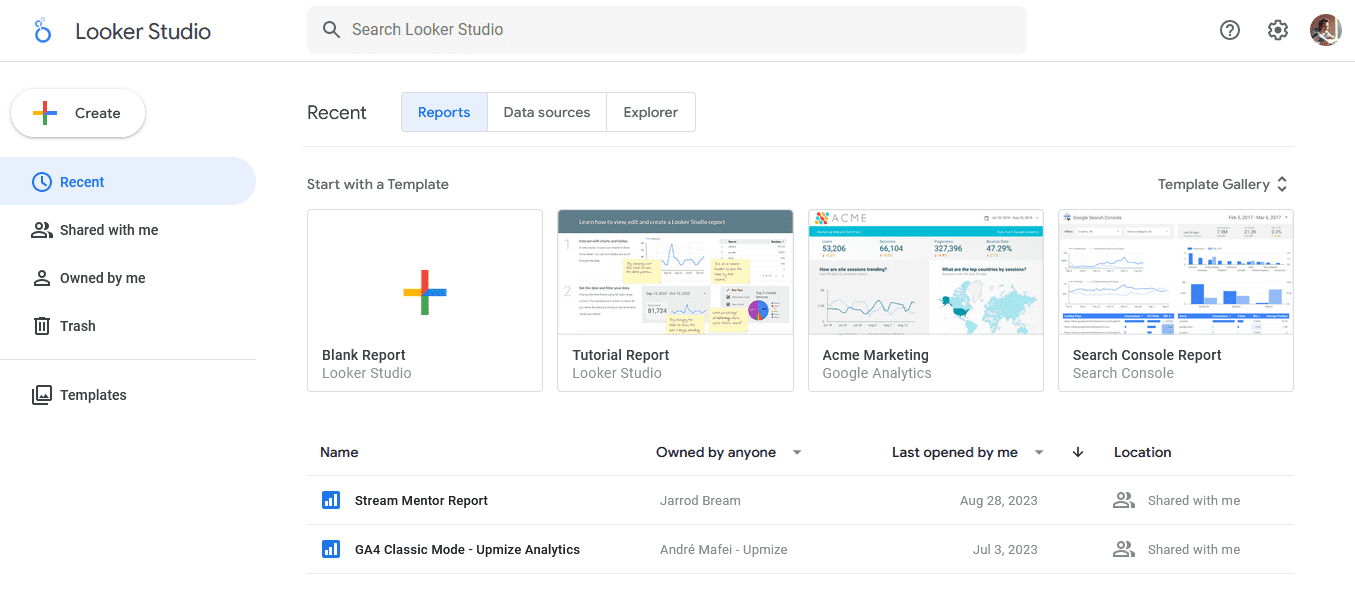Screen dimensions: 1355x597
Task: Click Shared with me in Stream Mentor row
Action: pyautogui.click(x=1194, y=501)
